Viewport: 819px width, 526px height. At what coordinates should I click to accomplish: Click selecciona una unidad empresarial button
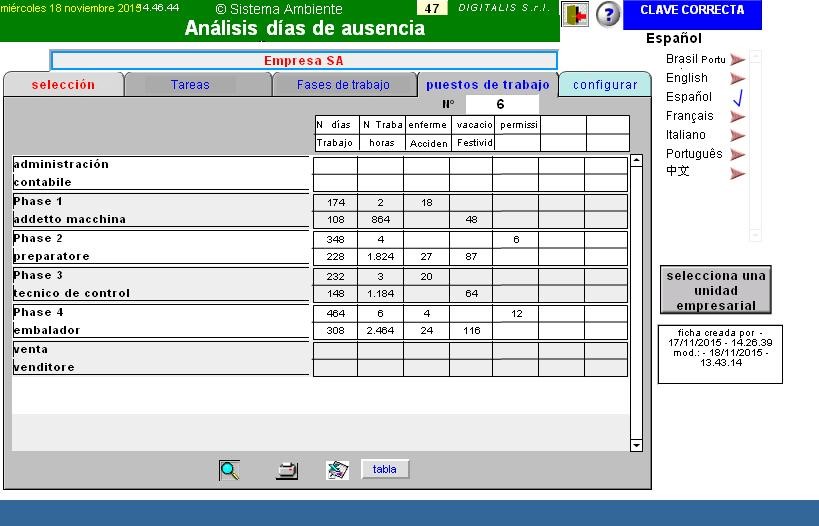716,290
